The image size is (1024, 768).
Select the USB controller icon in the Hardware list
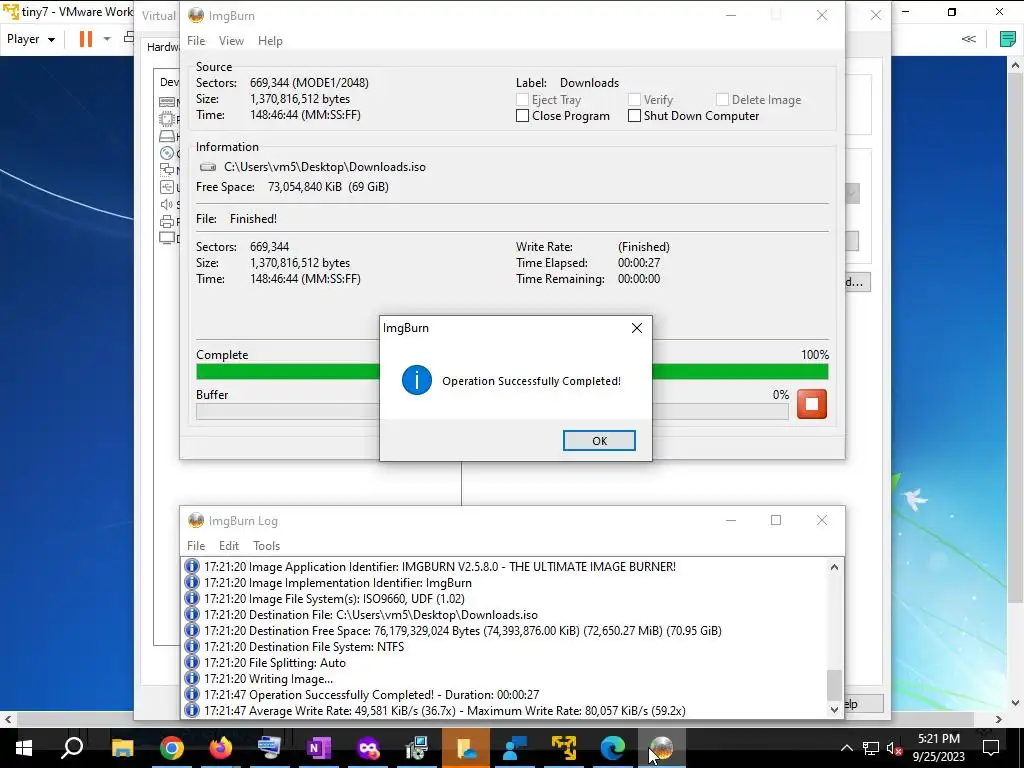pyautogui.click(x=167, y=187)
